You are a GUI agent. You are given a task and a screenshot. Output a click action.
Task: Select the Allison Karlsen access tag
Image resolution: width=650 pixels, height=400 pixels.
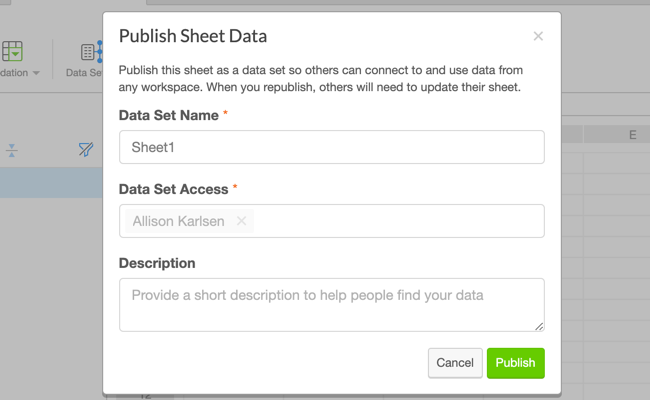coord(178,221)
